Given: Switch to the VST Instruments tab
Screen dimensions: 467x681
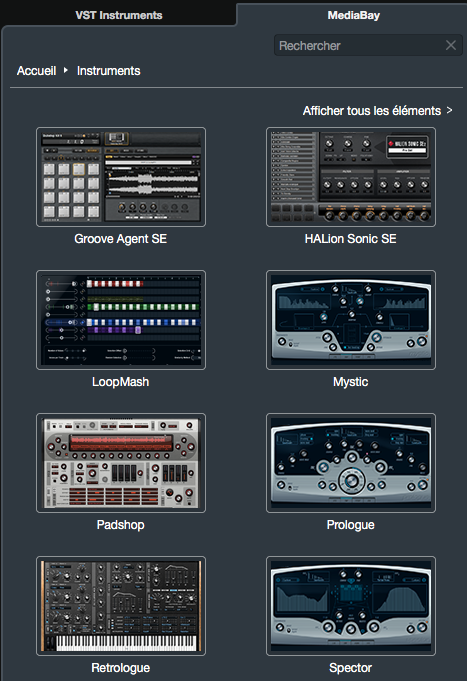Looking at the screenshot, I should (119, 15).
